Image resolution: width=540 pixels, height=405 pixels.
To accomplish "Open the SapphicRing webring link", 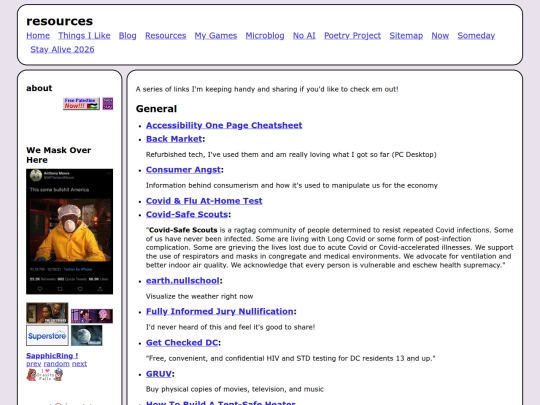I will coord(52,356).
